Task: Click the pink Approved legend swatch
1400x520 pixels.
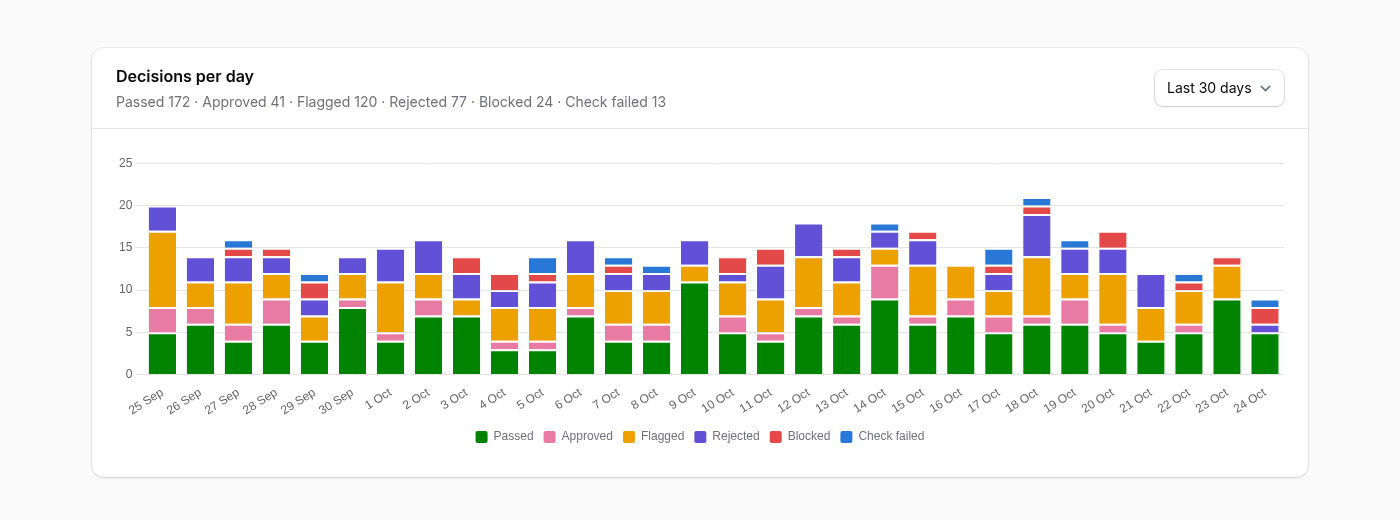Action: pos(549,436)
